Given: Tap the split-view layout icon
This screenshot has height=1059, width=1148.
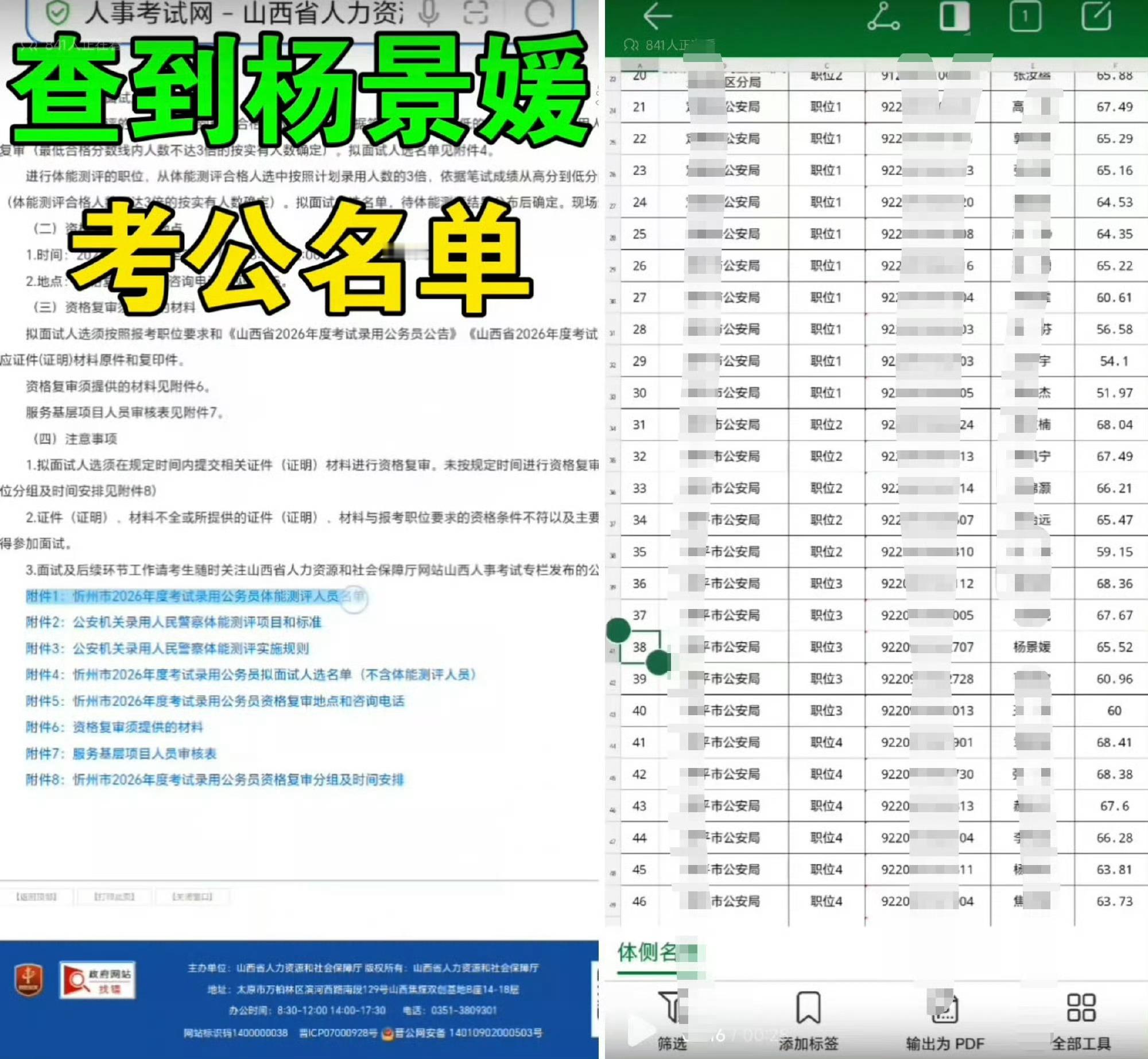Looking at the screenshot, I should tap(954, 16).
